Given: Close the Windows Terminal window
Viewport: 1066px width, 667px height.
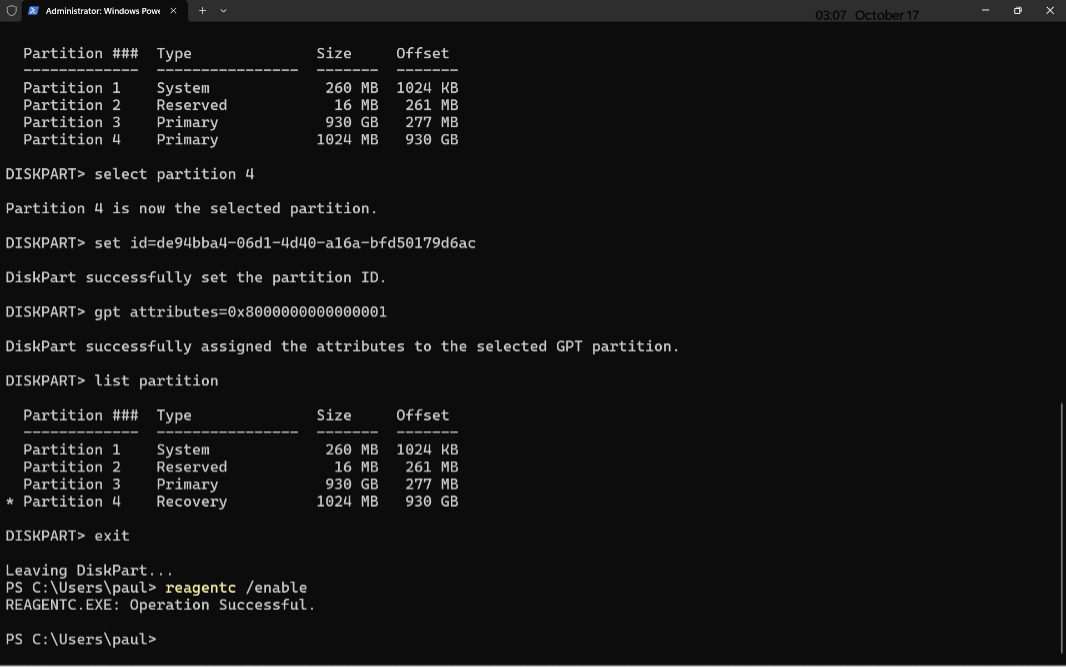Looking at the screenshot, I should (x=1050, y=11).
